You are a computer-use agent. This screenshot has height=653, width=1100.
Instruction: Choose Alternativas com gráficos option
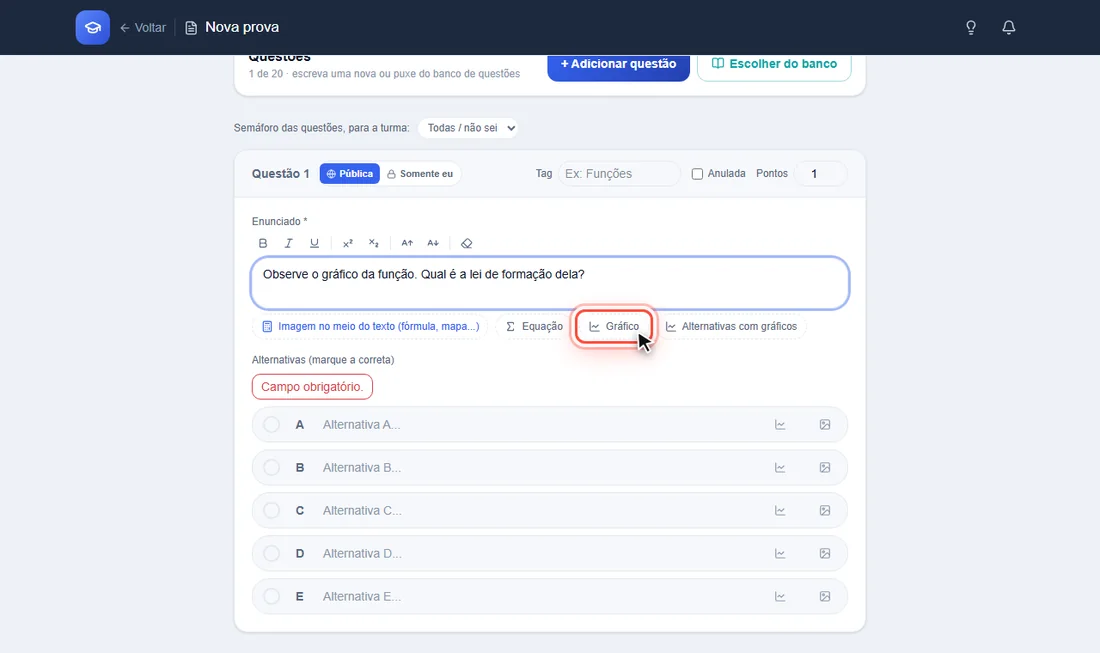731,327
